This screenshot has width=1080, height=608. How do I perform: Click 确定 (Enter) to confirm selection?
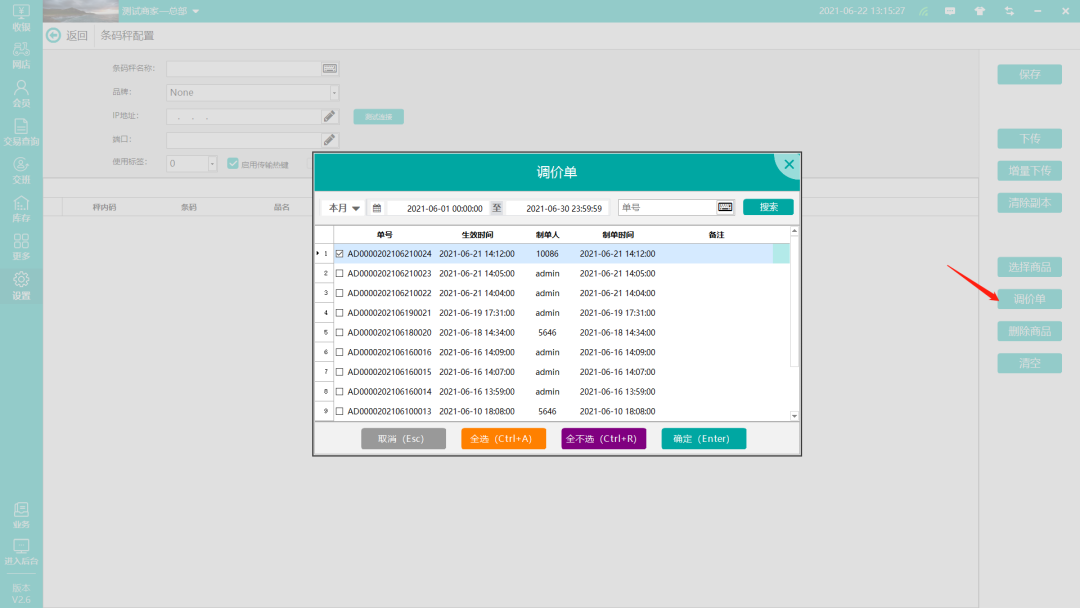[x=703, y=439]
